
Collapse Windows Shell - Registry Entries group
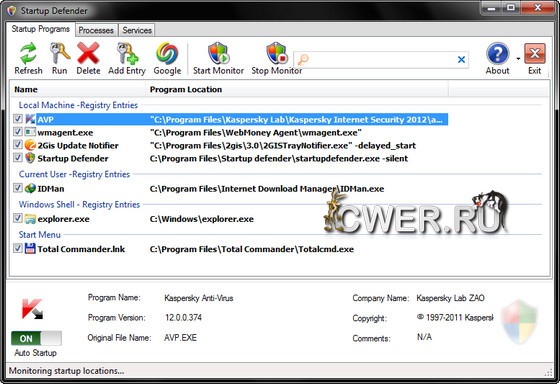pos(79,205)
